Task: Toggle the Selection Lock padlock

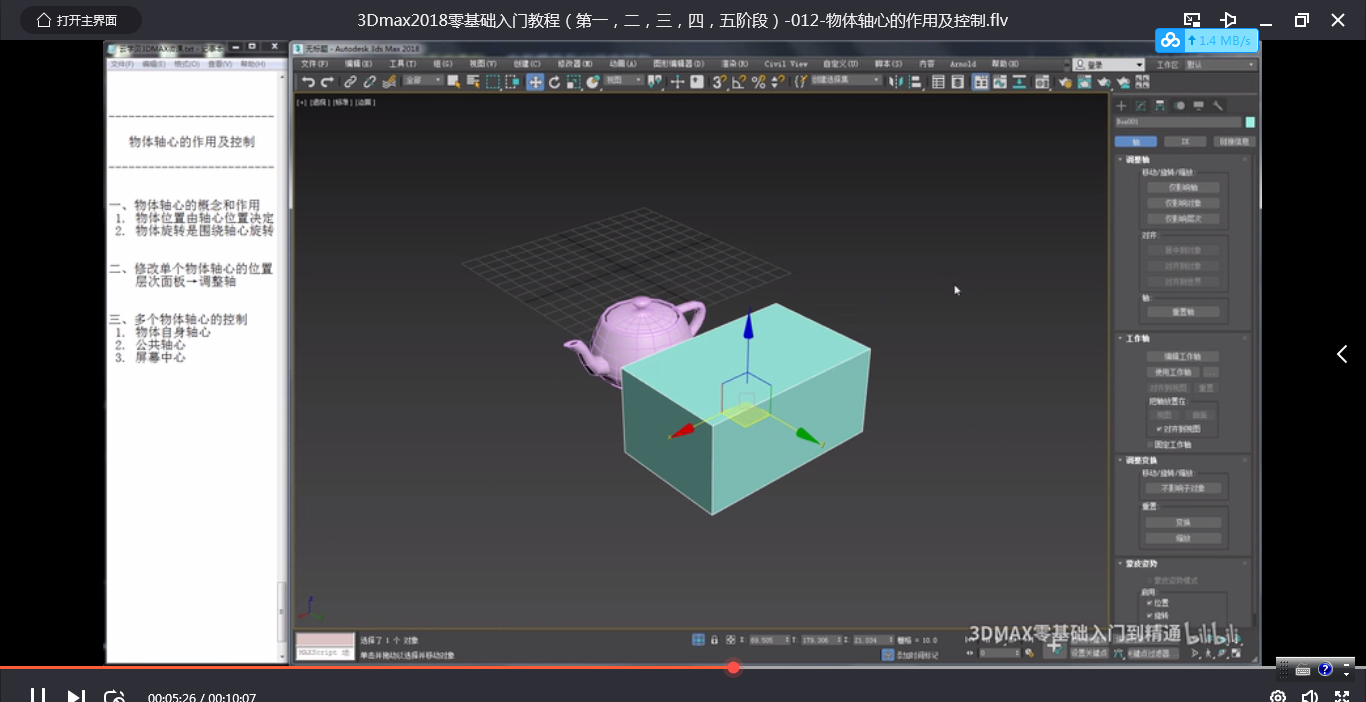Action: pyautogui.click(x=714, y=640)
